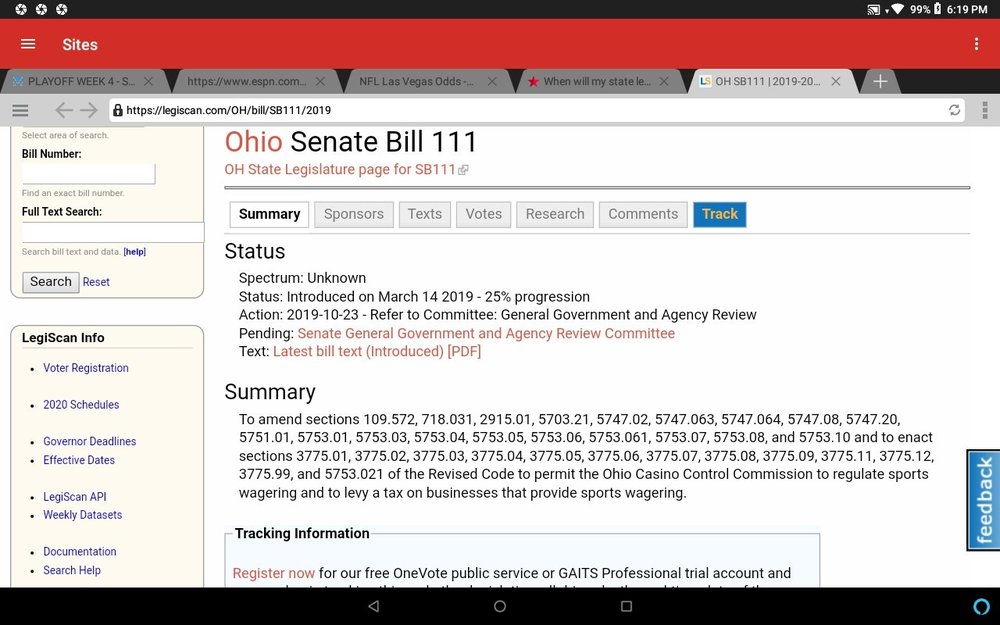Go back to the previous page

click(x=63, y=110)
